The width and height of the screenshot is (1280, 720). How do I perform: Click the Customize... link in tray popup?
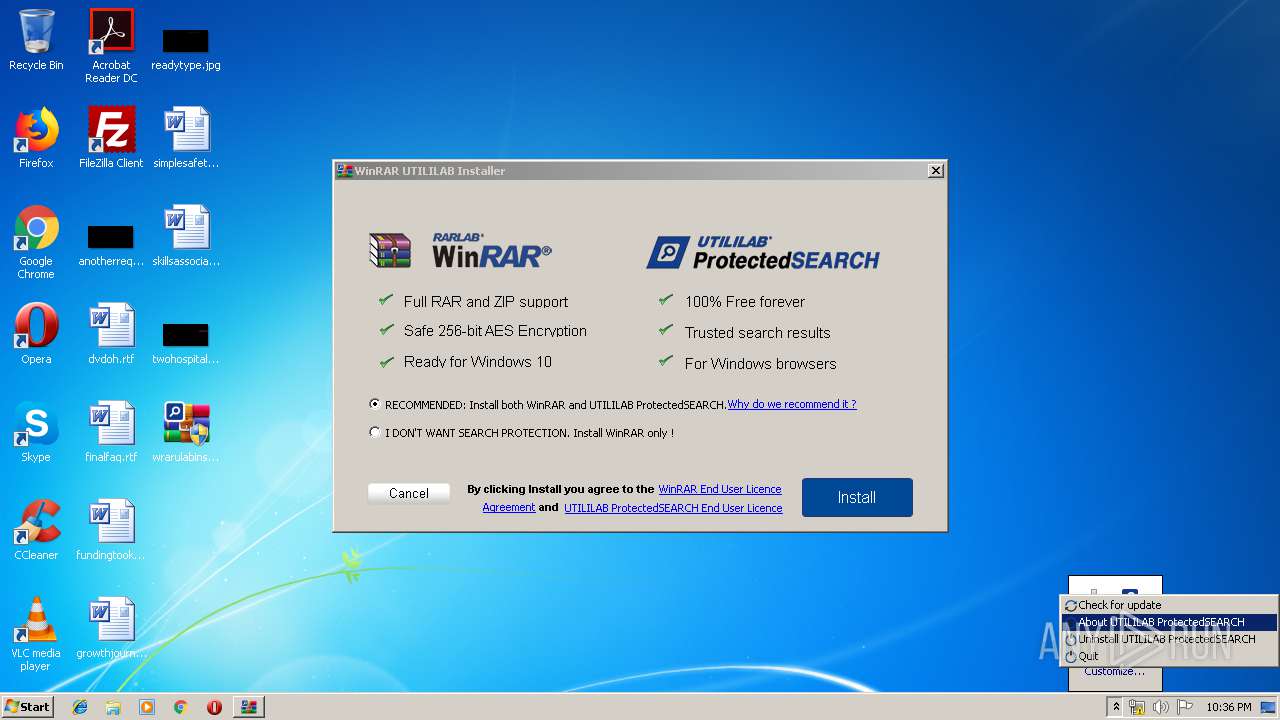click(x=1115, y=671)
